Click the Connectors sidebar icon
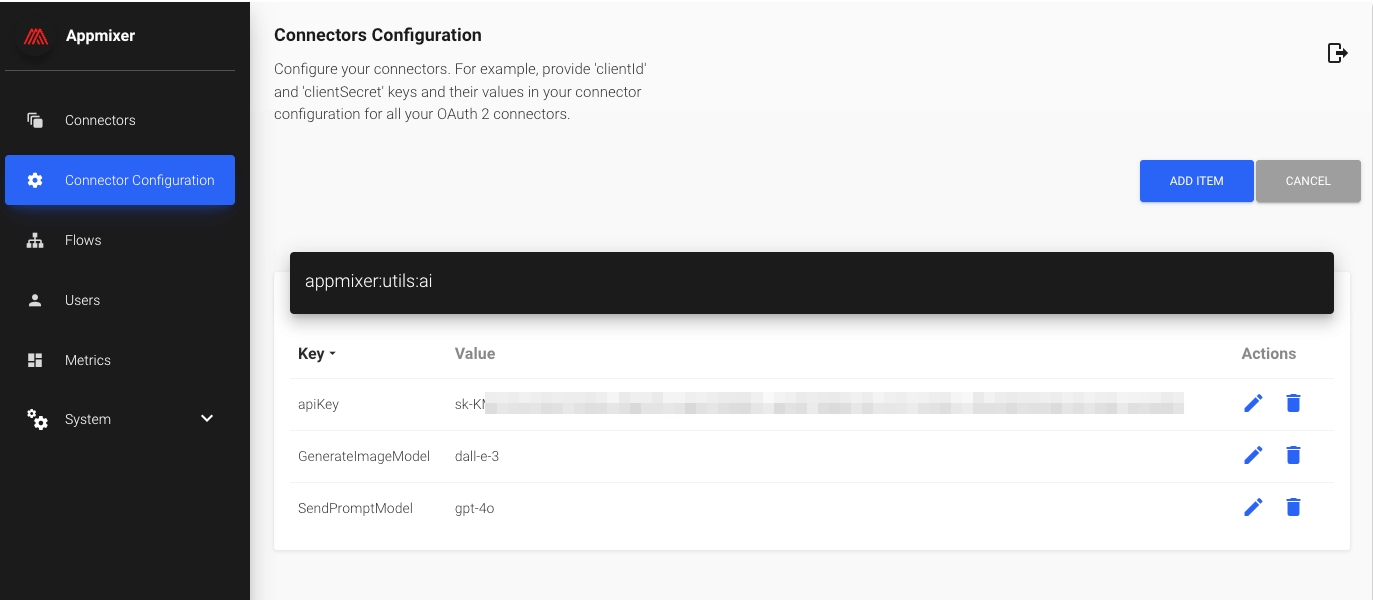Viewport: 1373px width, 600px height. click(x=35, y=120)
